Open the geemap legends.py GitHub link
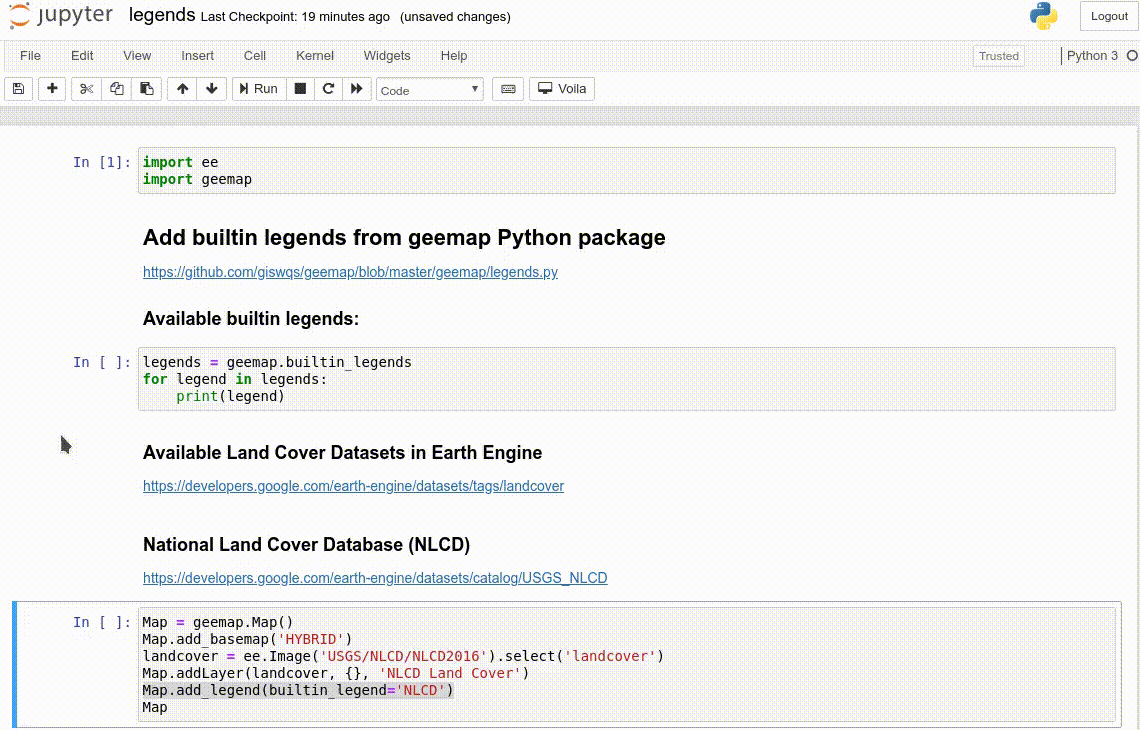The width and height of the screenshot is (1140, 730). click(x=350, y=272)
